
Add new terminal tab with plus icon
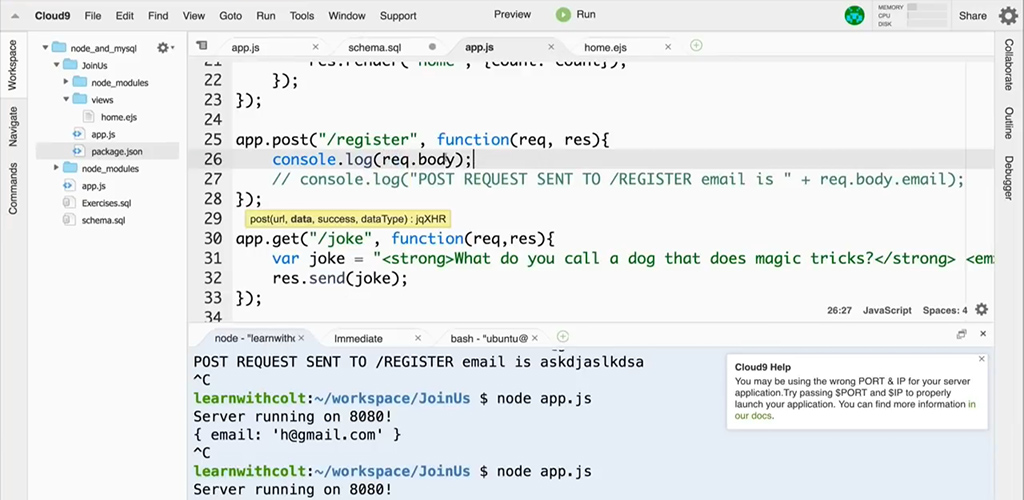coord(563,337)
